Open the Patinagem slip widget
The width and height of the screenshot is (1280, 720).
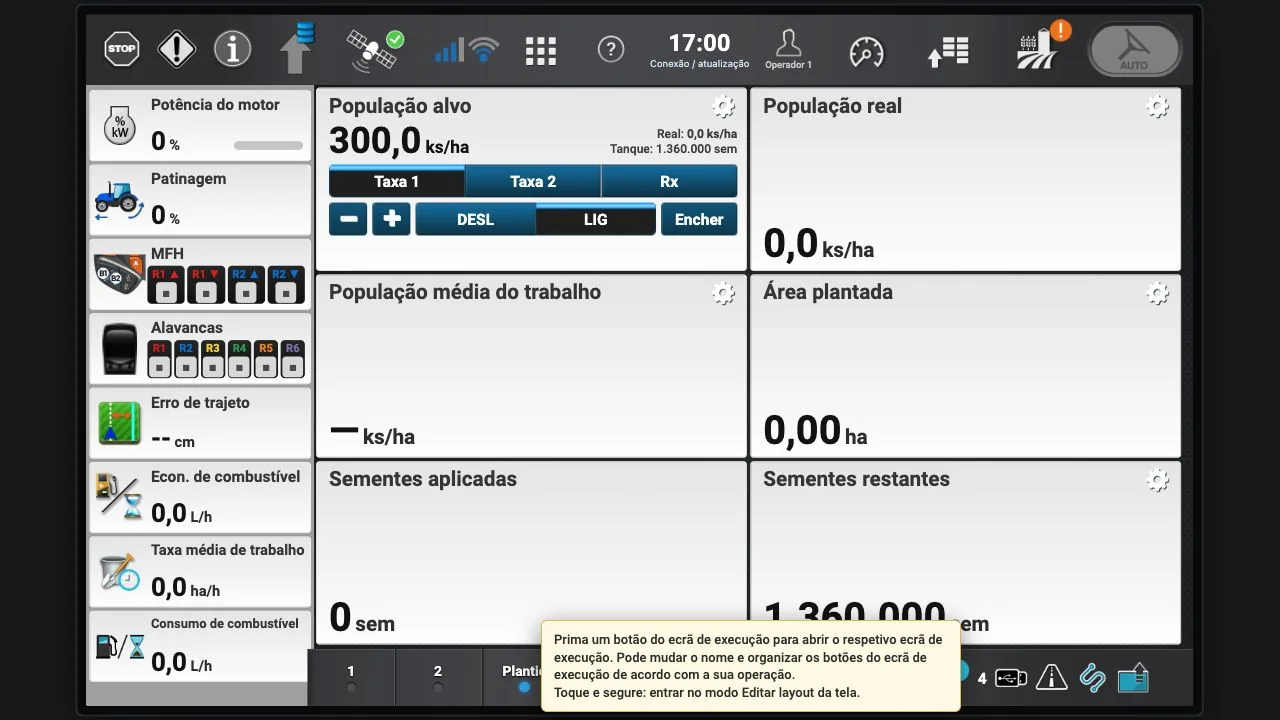tap(200, 199)
